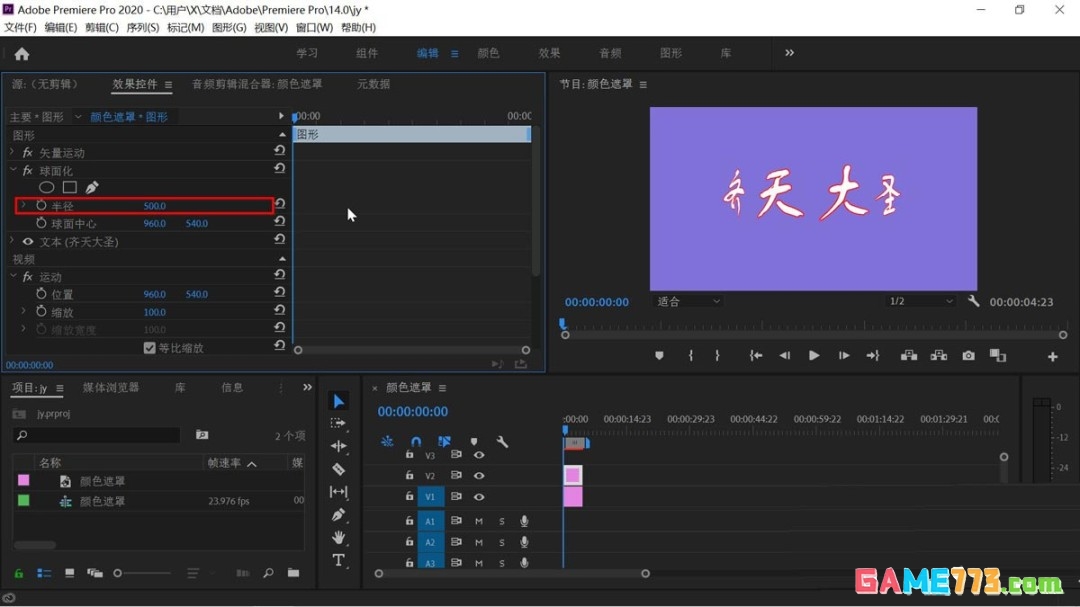This screenshot has width=1080, height=607.
Task: Open the 文件 menu
Action: (x=20, y=27)
